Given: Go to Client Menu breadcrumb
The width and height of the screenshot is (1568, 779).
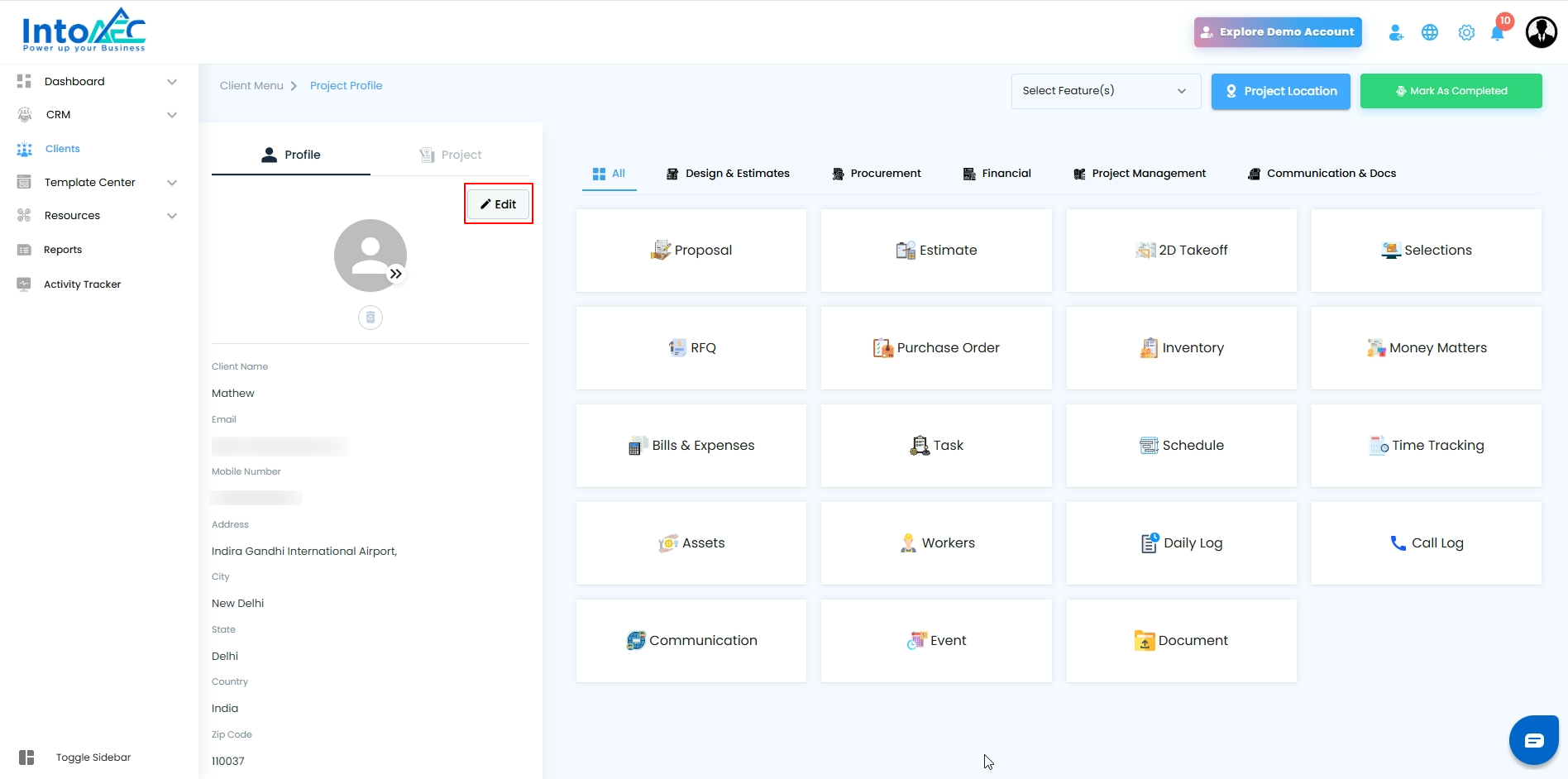Looking at the screenshot, I should pyautogui.click(x=251, y=86).
